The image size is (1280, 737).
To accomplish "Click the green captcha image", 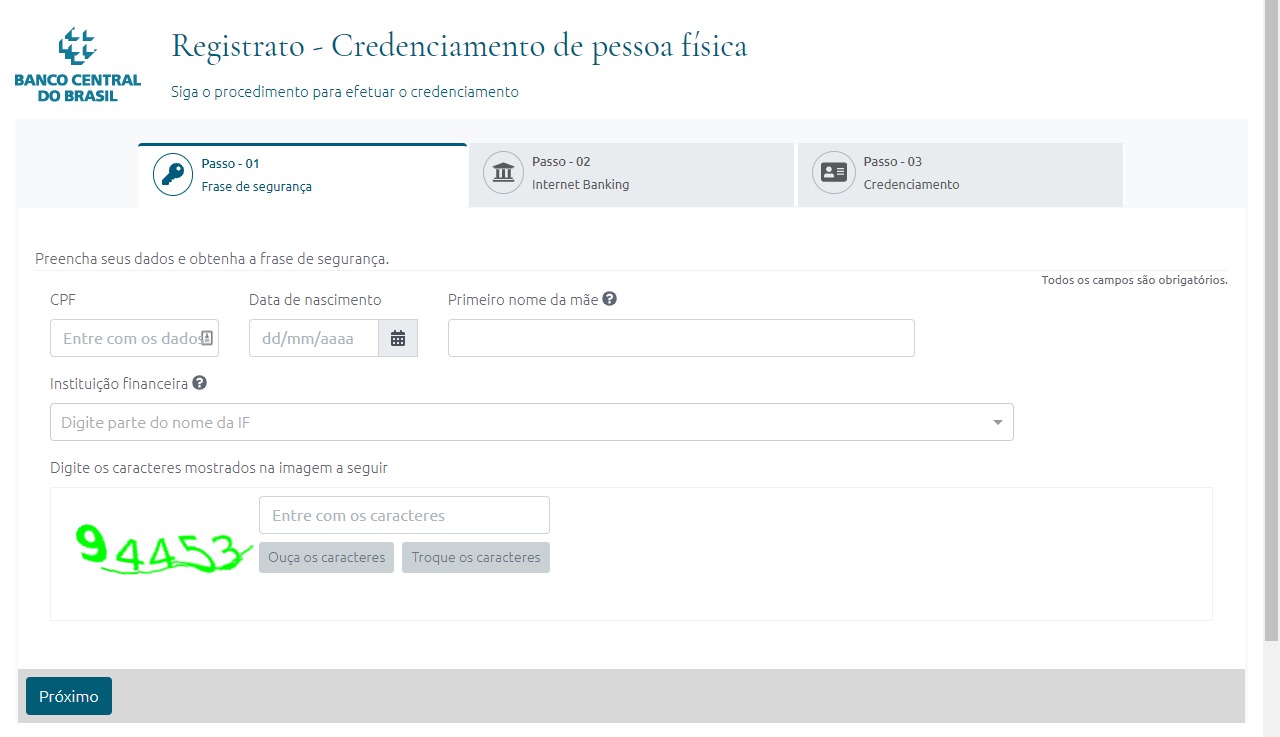I will pos(164,551).
